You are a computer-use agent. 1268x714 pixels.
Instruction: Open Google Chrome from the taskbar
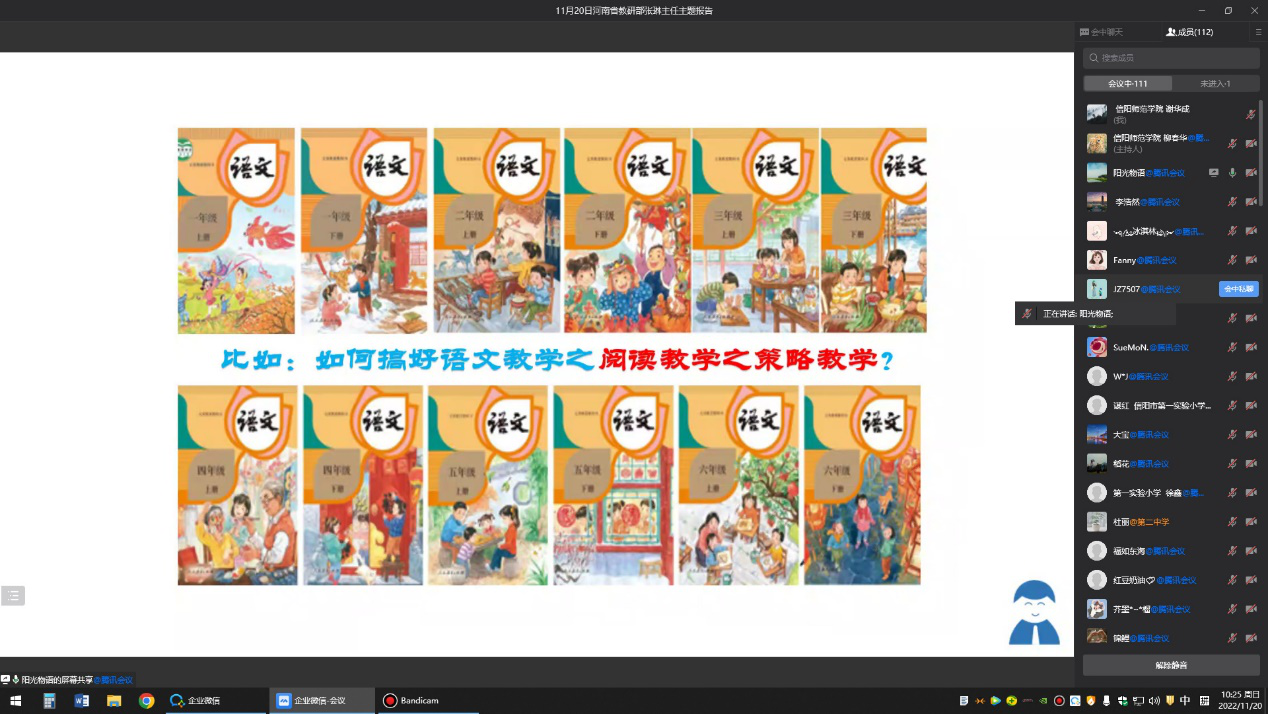tap(146, 701)
